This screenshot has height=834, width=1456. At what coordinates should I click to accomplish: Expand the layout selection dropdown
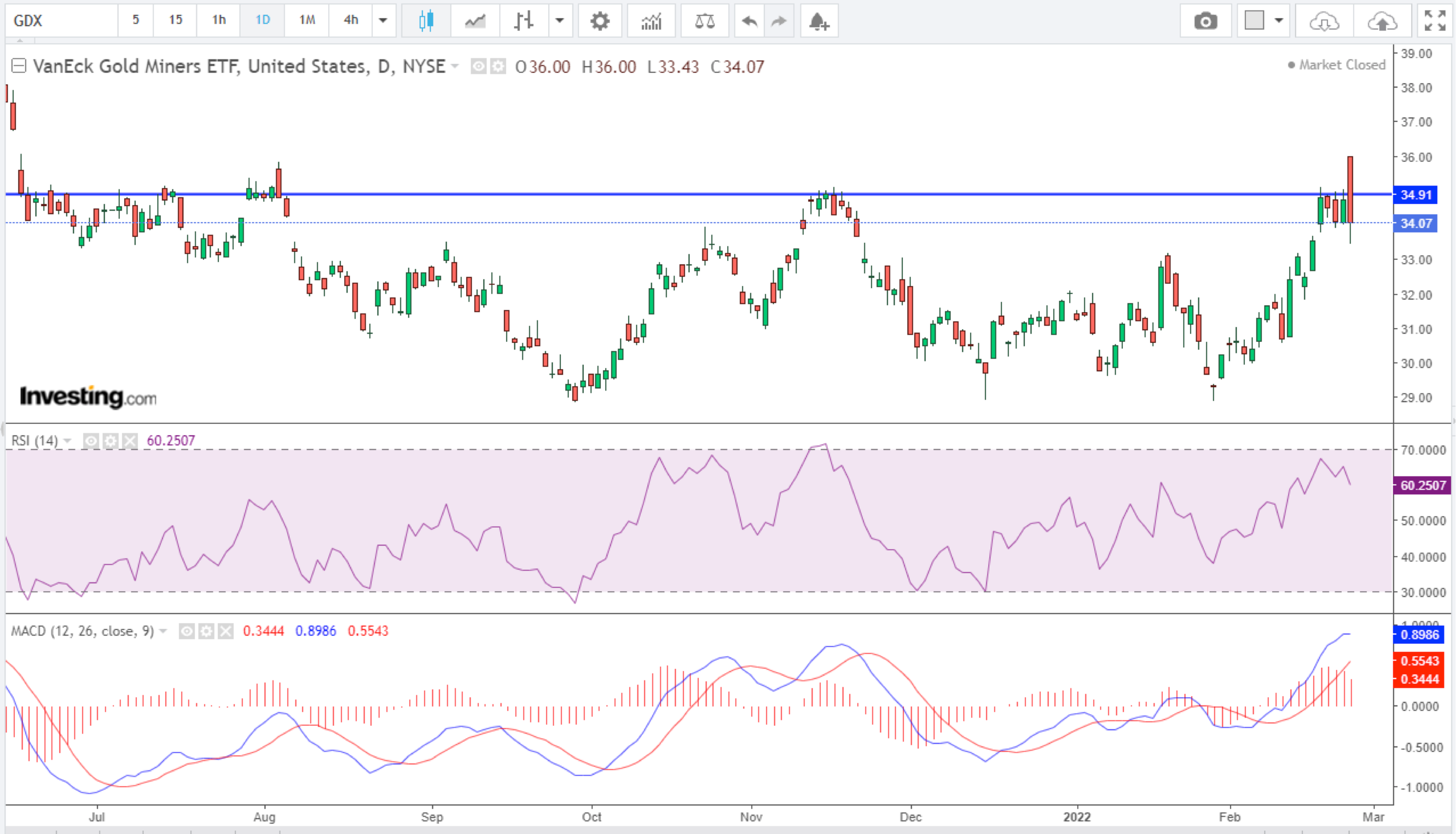point(1278,21)
